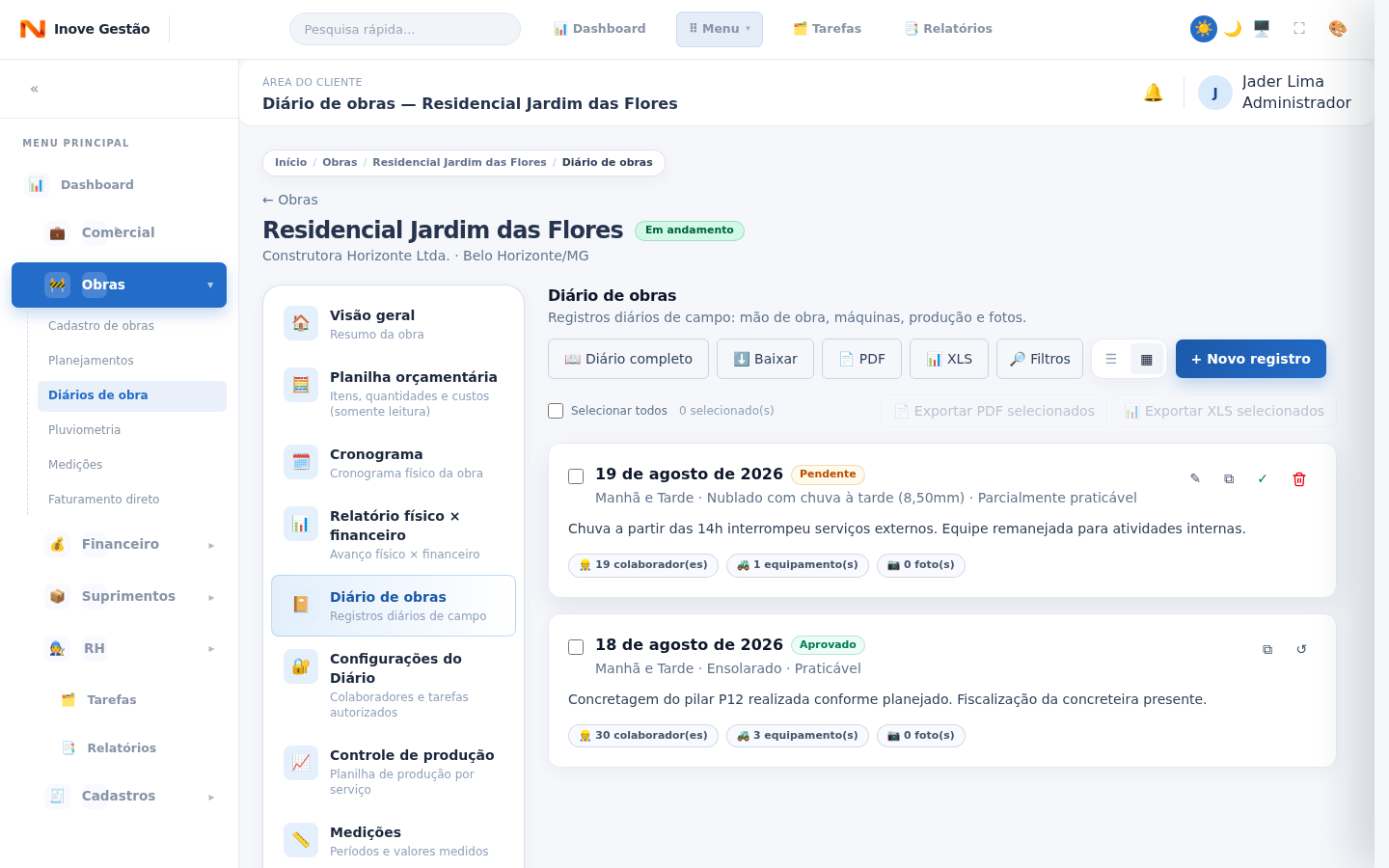Select the system theme monitor icon
Viewport: 1389px width, 868px height.
(1262, 29)
